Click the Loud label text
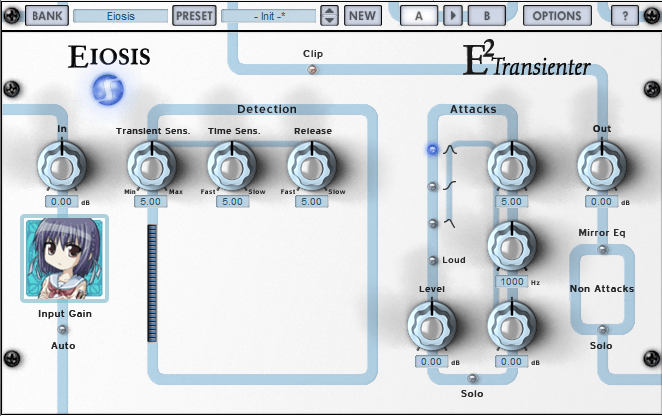 pyautogui.click(x=454, y=260)
